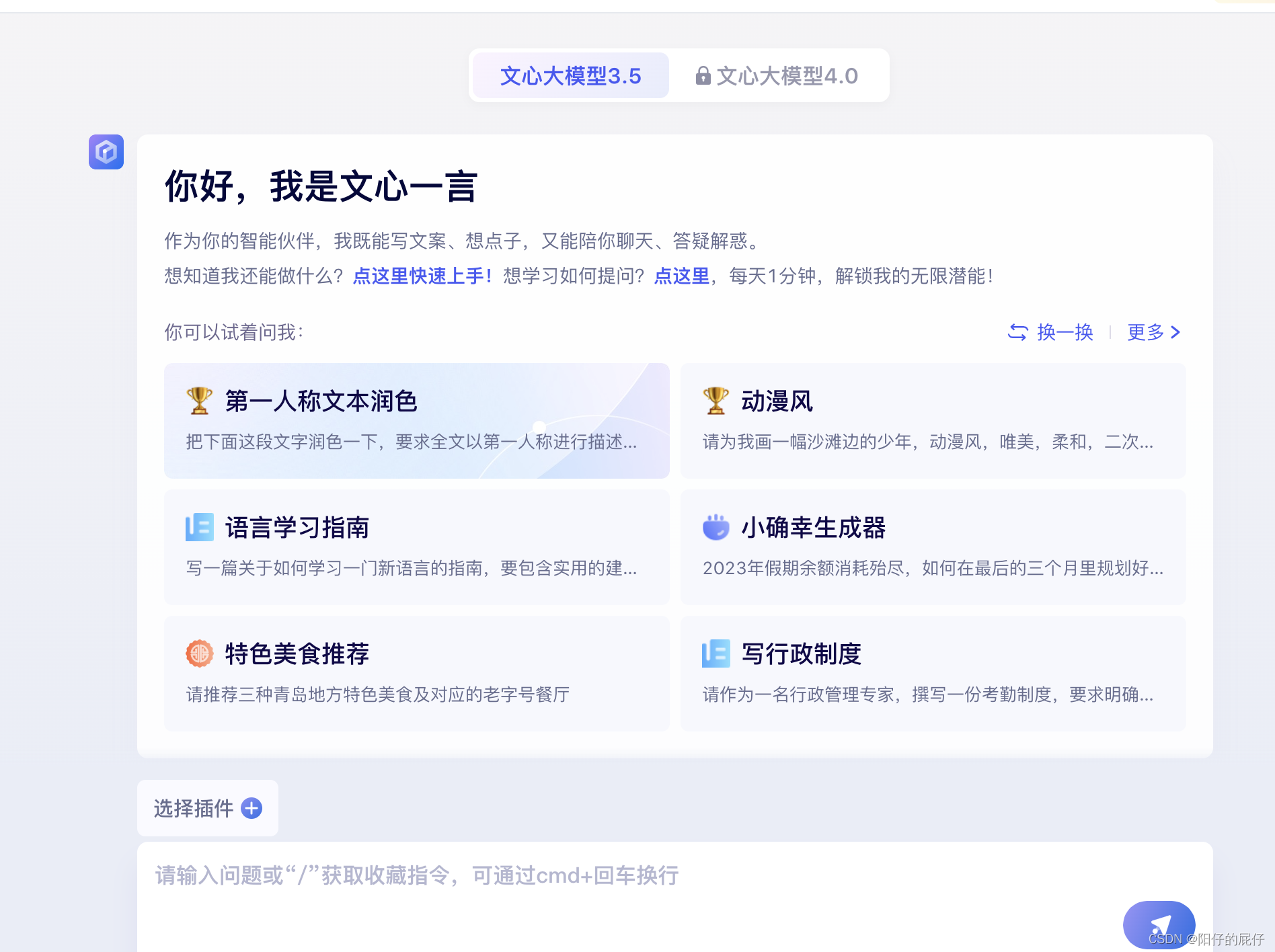Open the 点这里 prompt learning link

click(x=682, y=276)
